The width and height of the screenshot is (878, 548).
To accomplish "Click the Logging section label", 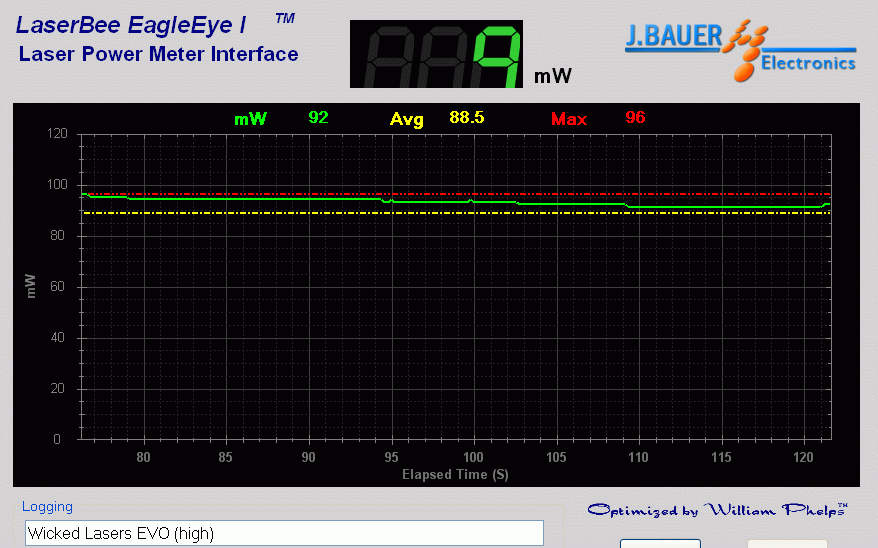I will click(47, 507).
